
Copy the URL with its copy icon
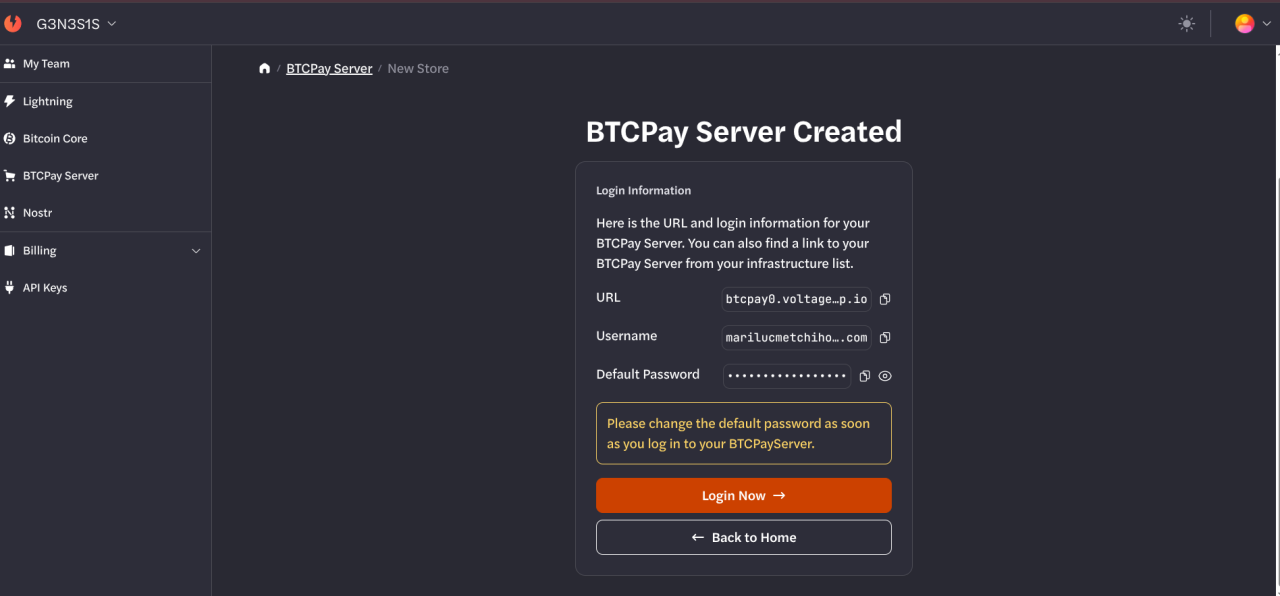click(885, 299)
